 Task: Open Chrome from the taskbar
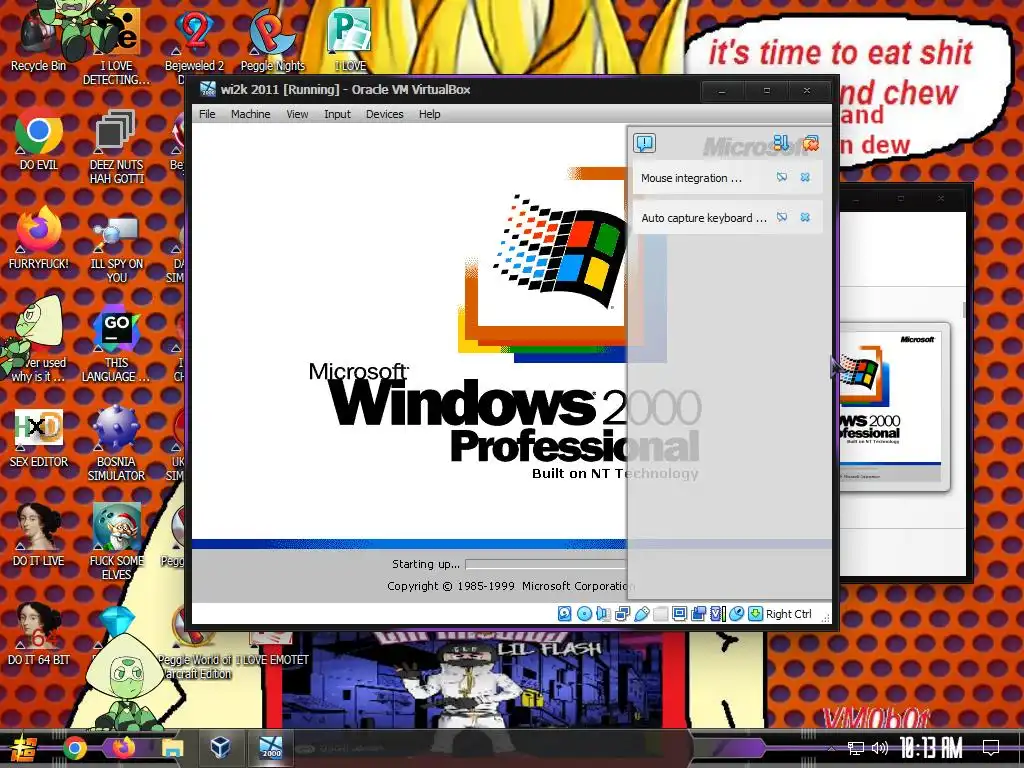point(75,748)
